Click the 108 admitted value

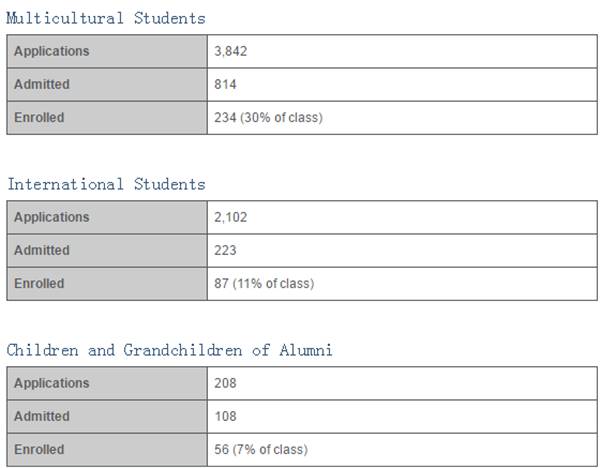(x=225, y=416)
